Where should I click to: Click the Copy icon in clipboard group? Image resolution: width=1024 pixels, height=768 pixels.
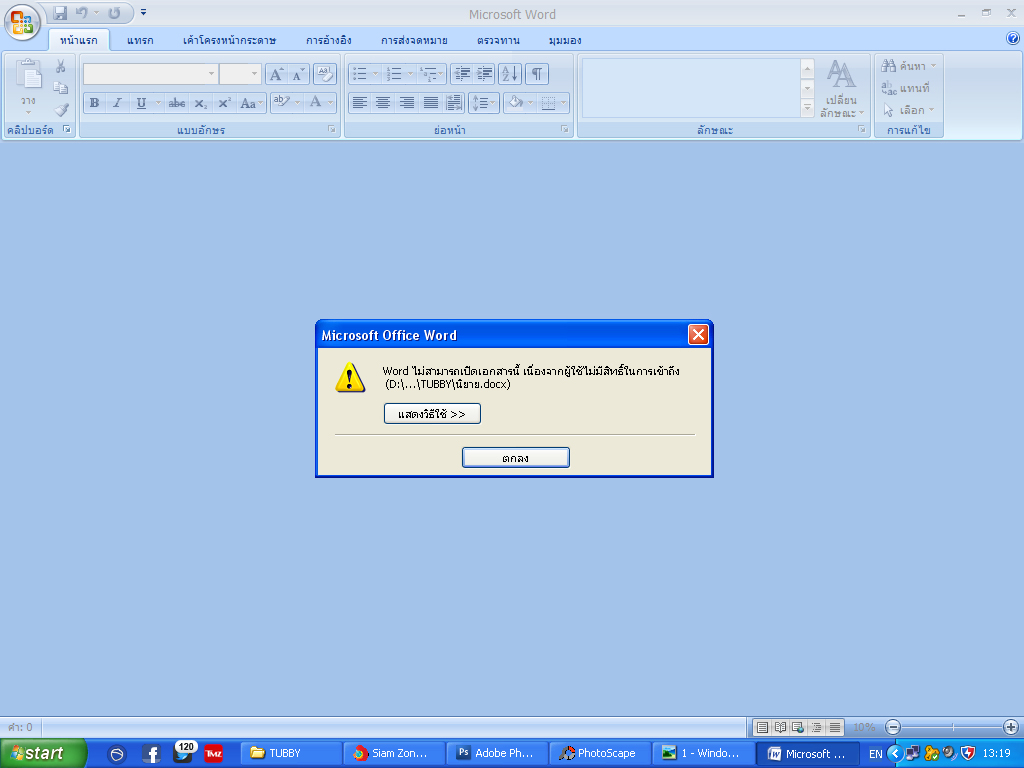pyautogui.click(x=60, y=88)
